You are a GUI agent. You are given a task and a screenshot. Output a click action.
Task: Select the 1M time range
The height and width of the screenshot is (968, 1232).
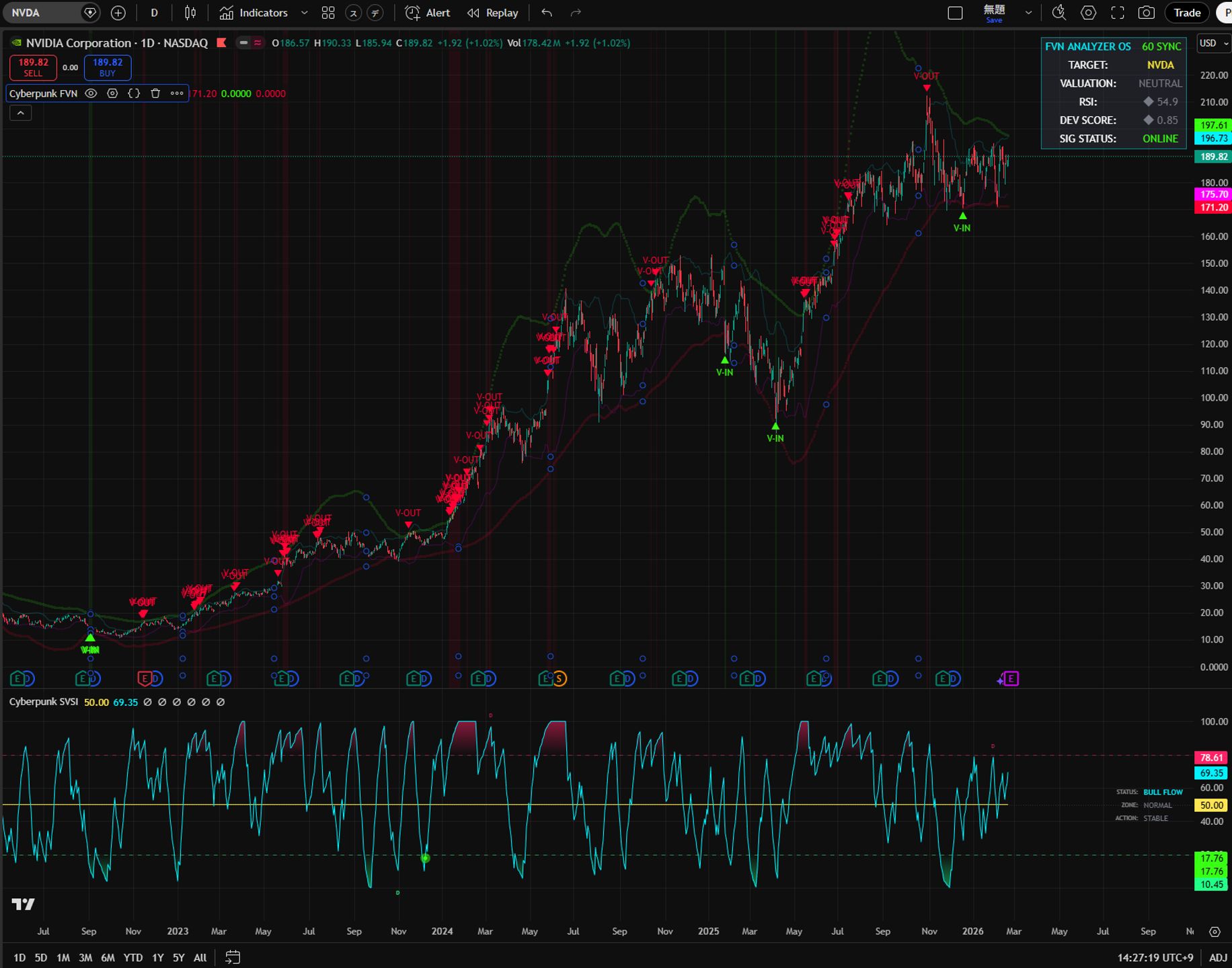click(x=63, y=957)
